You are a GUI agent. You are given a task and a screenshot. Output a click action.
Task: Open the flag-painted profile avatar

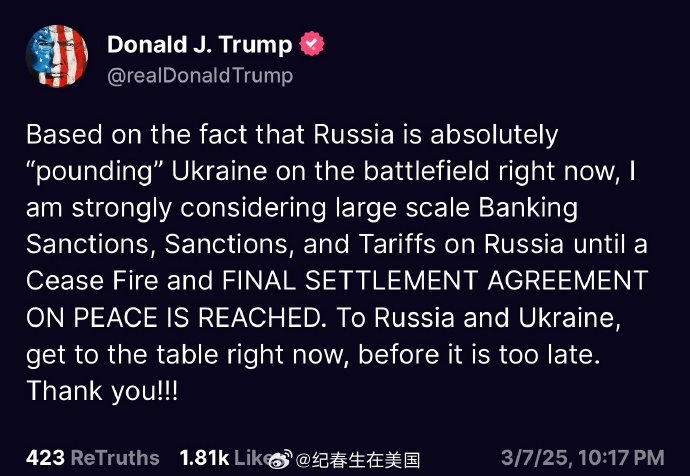pos(57,56)
